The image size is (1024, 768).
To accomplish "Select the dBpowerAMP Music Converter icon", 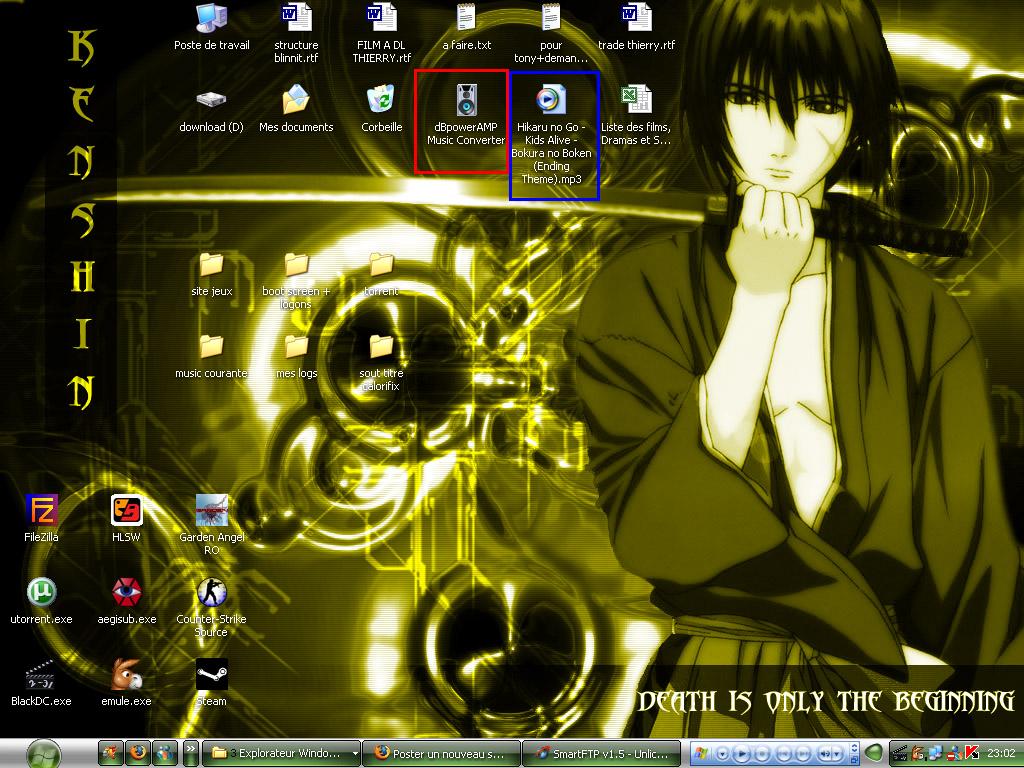I will tap(466, 116).
